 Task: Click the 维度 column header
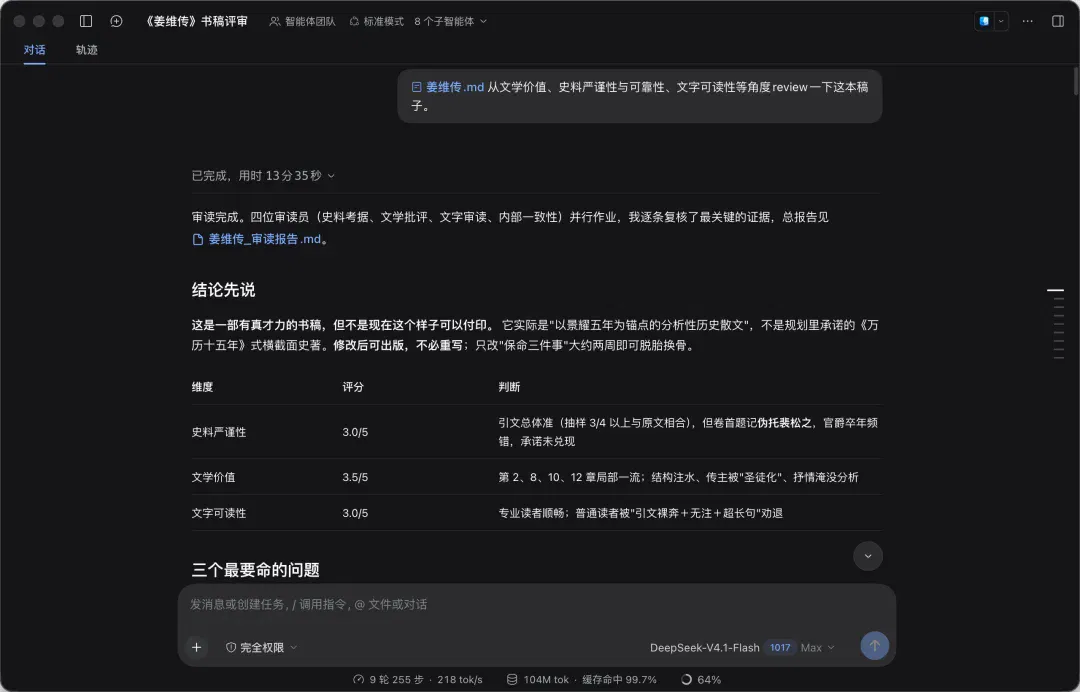(x=202, y=387)
